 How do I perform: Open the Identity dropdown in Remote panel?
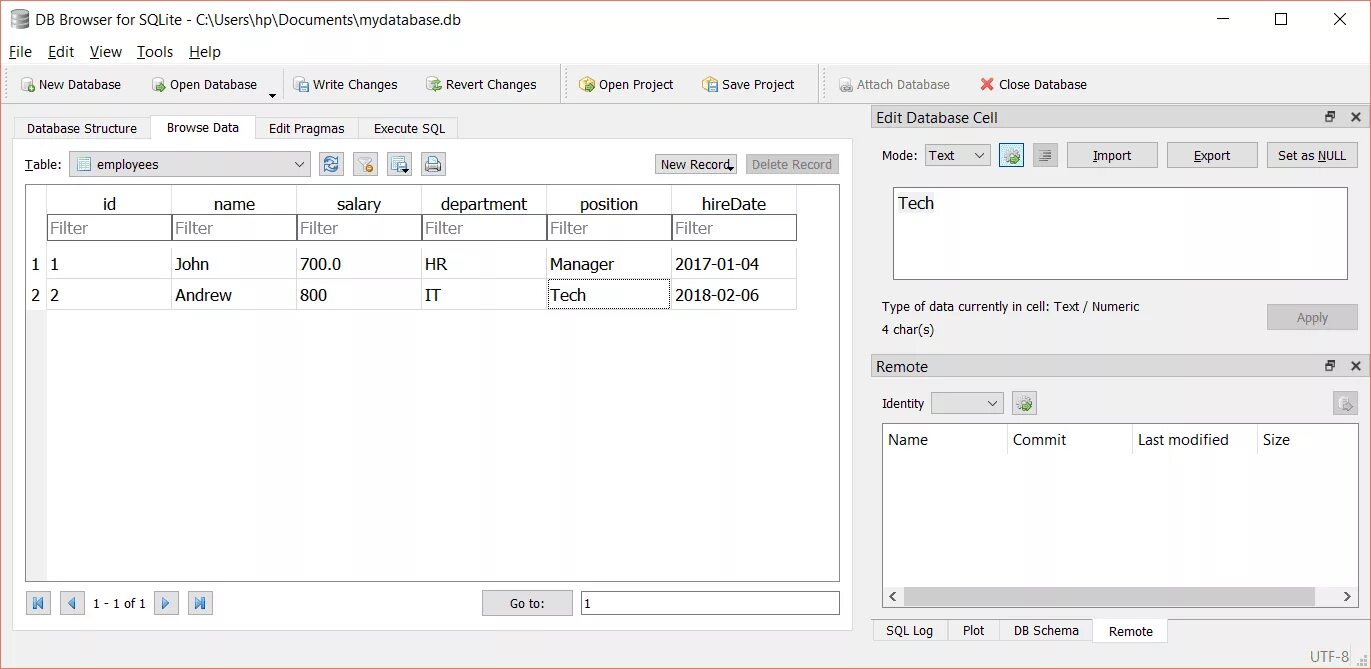pos(967,403)
